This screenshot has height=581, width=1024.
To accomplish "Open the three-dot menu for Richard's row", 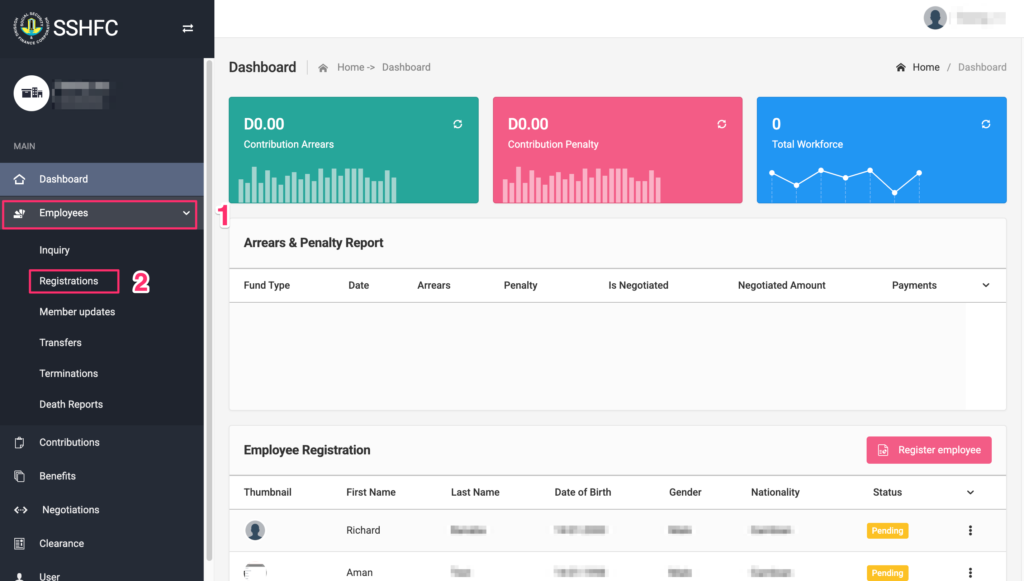I will coord(970,531).
